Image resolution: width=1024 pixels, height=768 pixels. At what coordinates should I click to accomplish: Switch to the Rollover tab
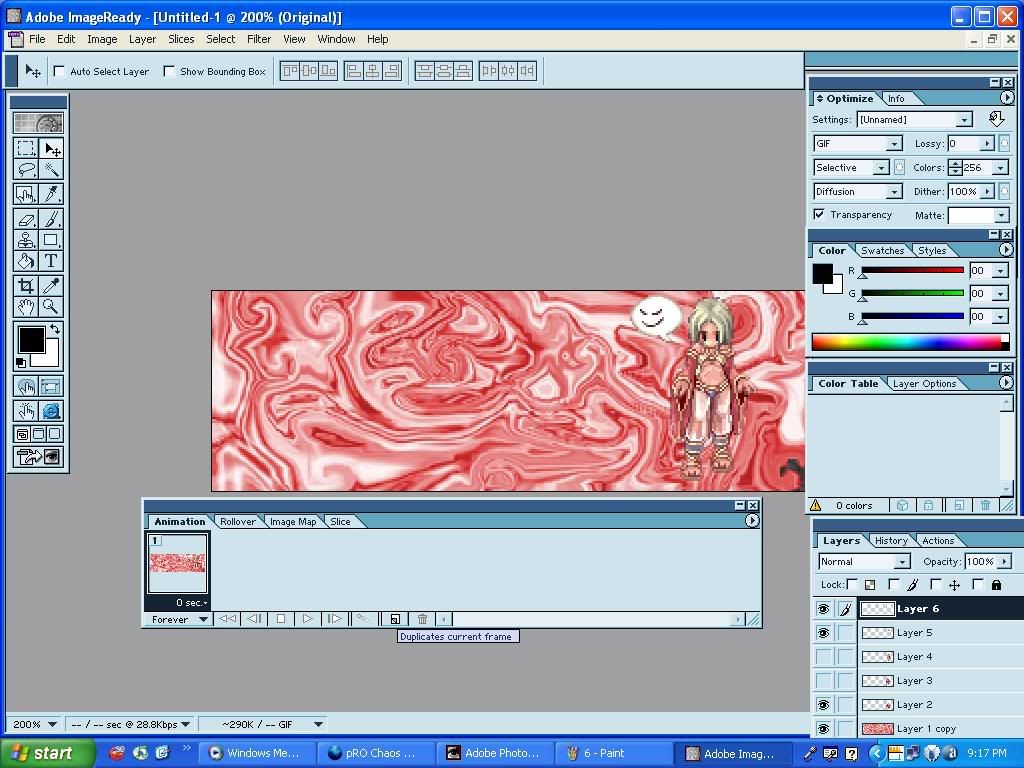[x=238, y=521]
